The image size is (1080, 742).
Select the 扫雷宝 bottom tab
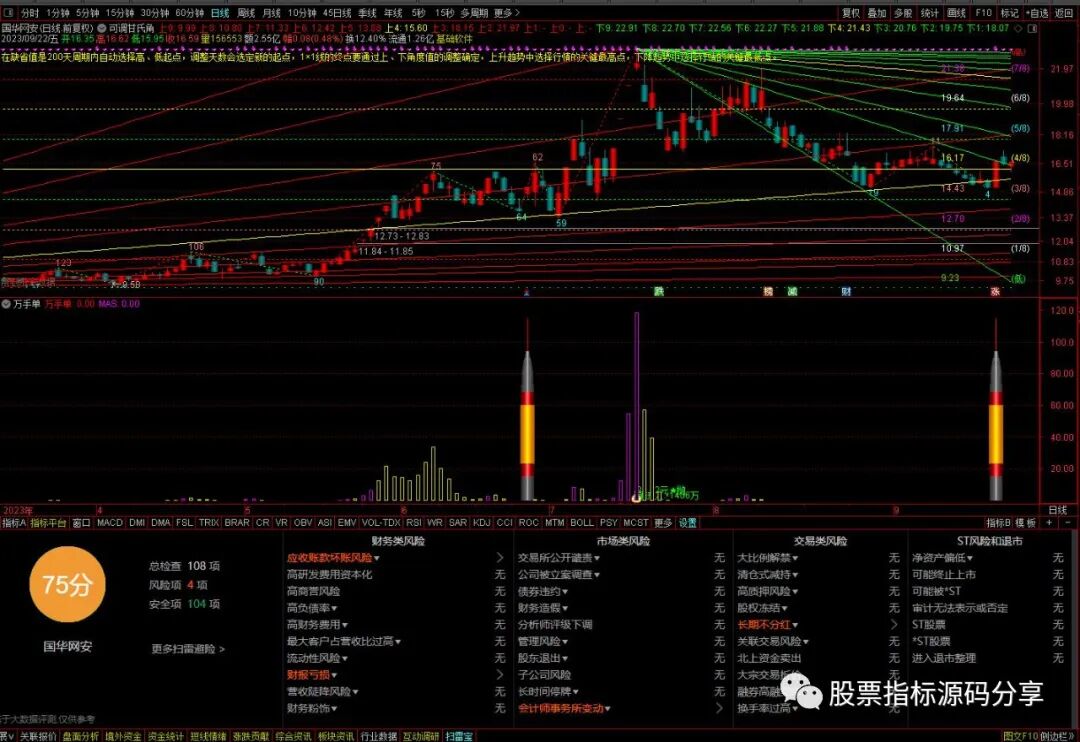point(459,736)
